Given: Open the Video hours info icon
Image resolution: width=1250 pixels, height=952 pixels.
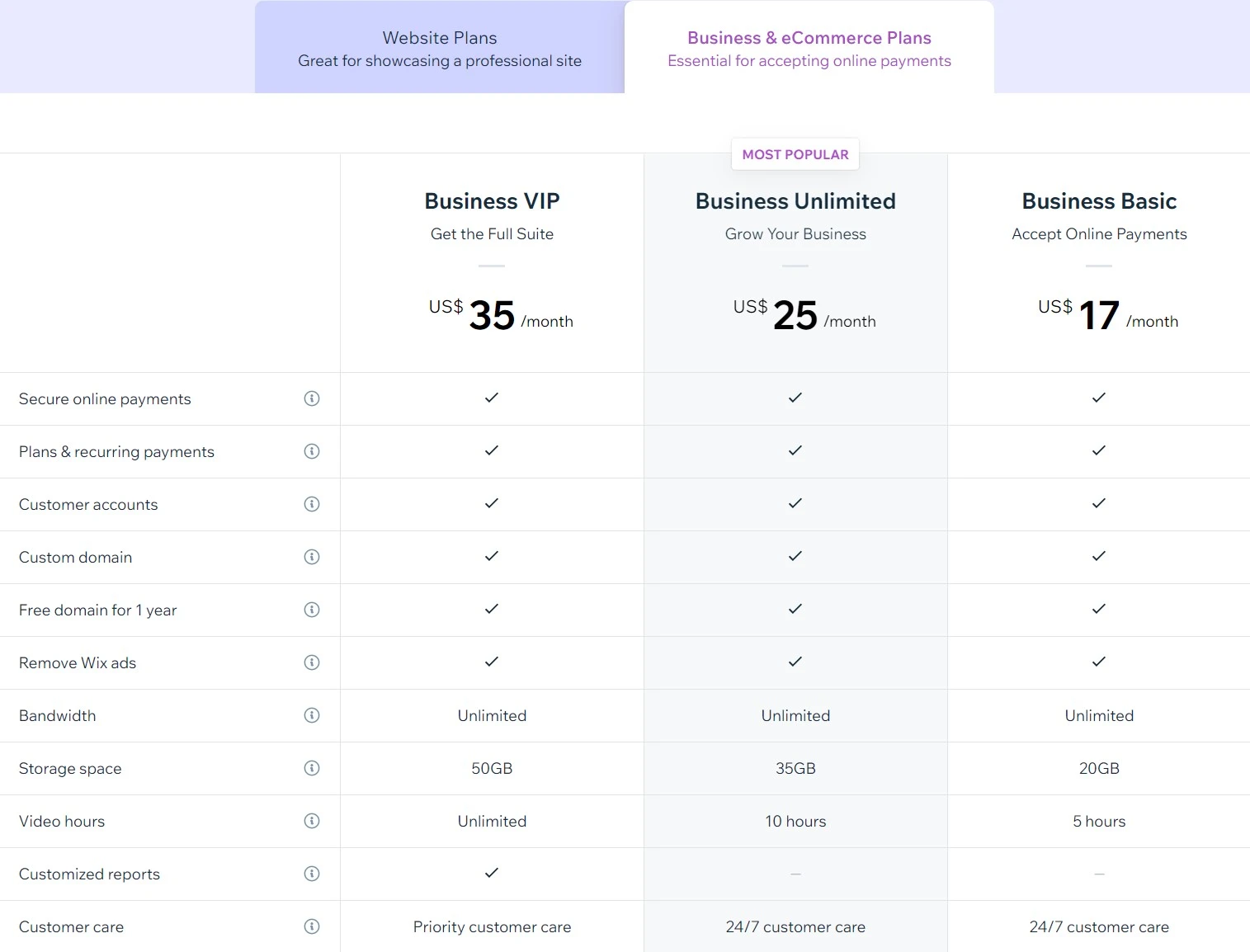Looking at the screenshot, I should (x=312, y=821).
